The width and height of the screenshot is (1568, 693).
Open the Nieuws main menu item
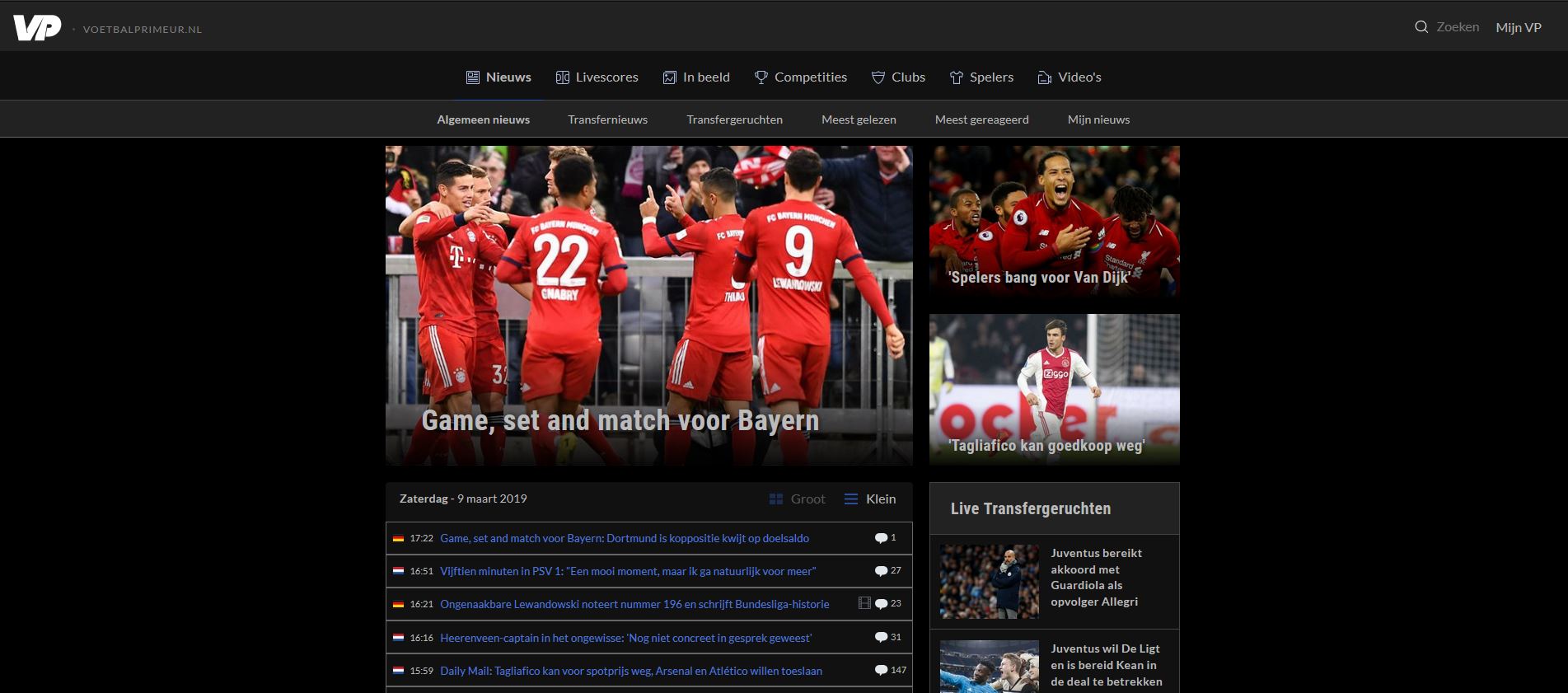[x=498, y=77]
